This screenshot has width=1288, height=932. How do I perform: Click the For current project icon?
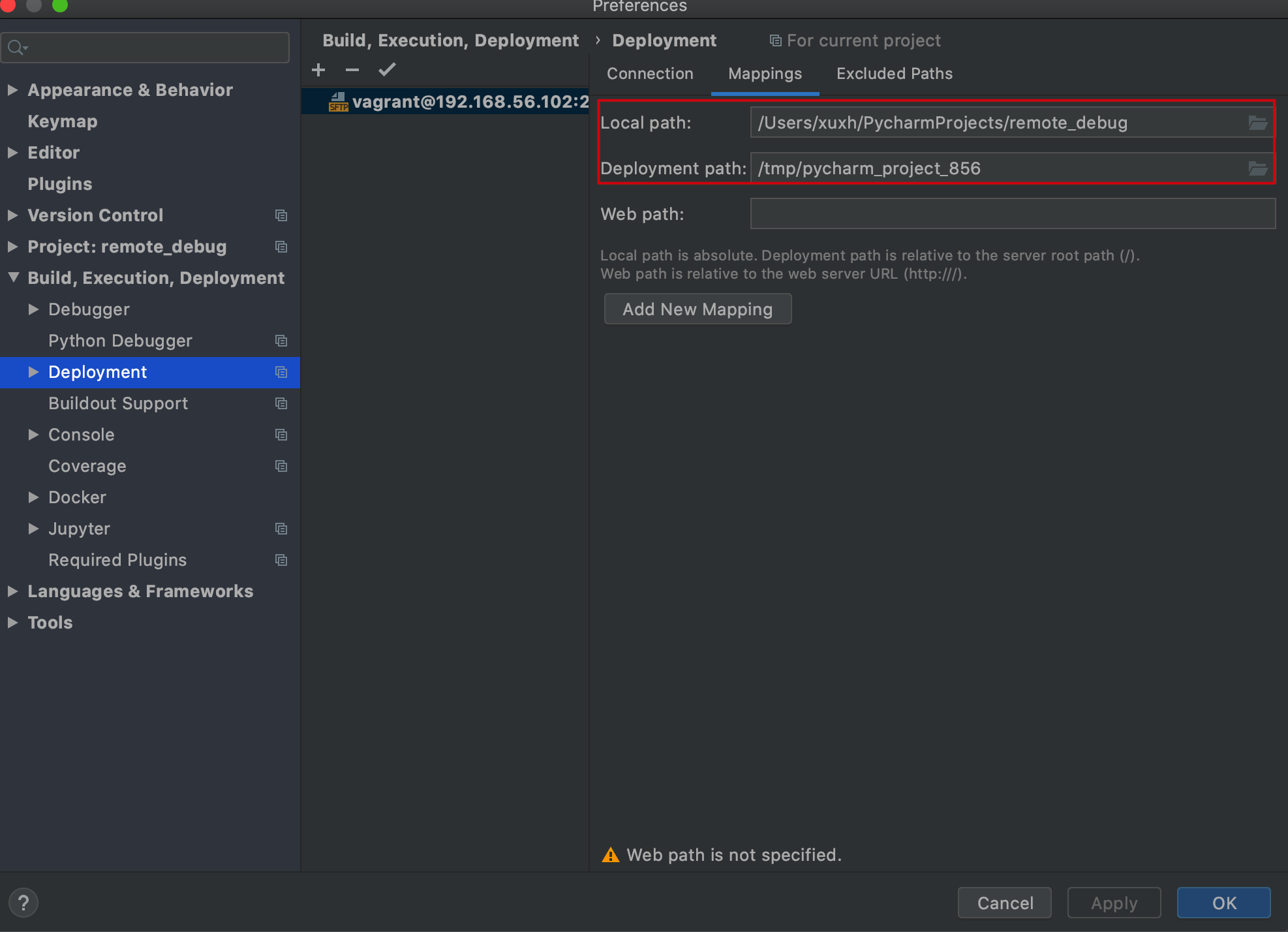[775, 40]
